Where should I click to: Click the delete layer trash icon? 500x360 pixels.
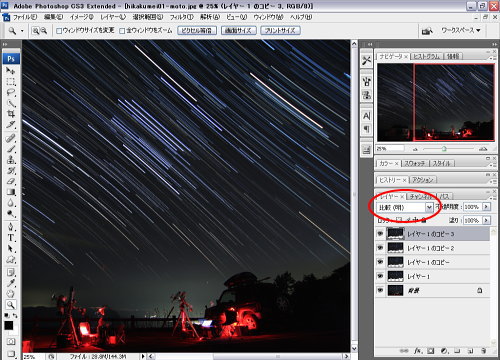pyautogui.click(x=483, y=351)
